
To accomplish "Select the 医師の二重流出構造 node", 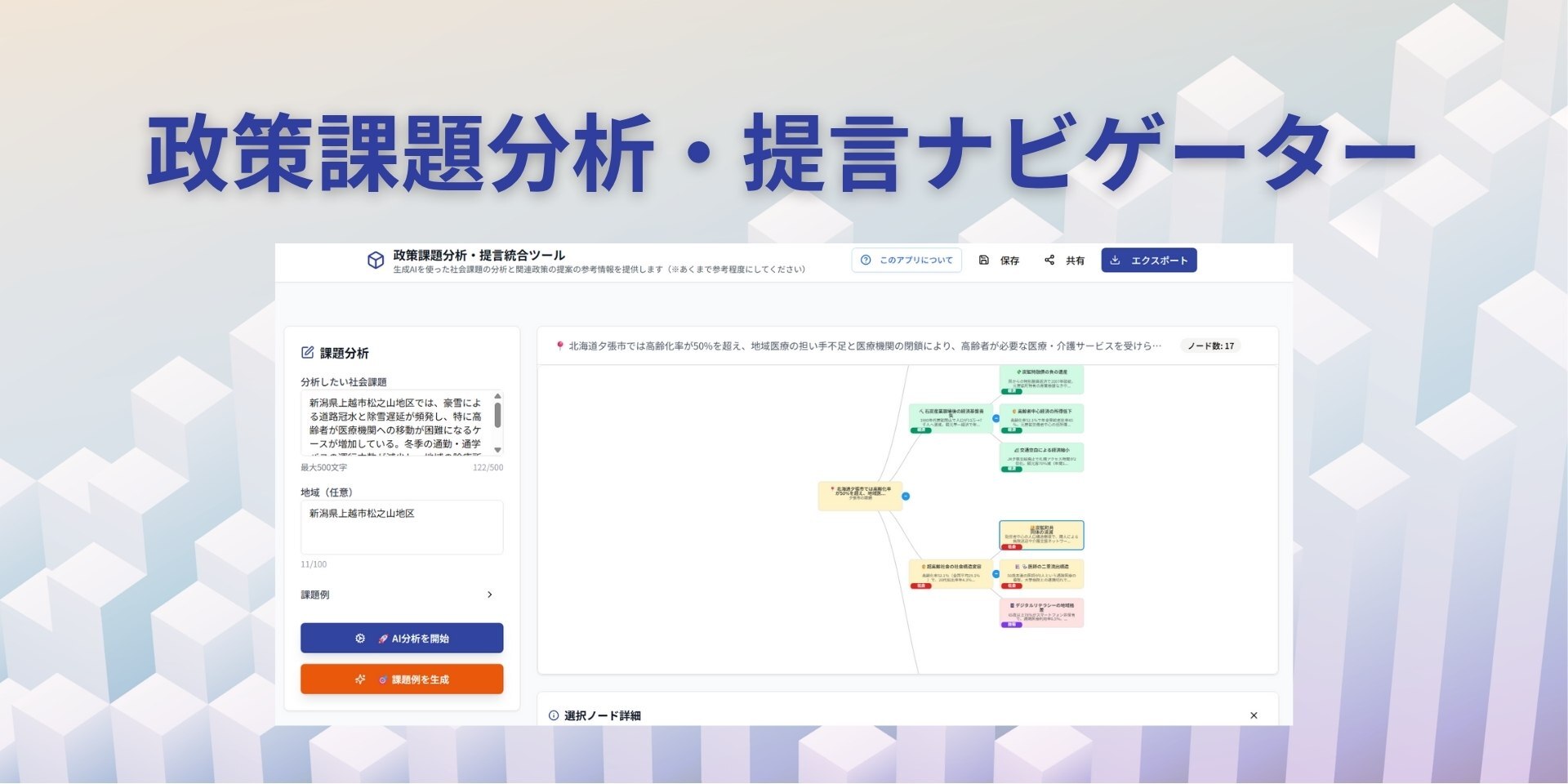I will pyautogui.click(x=1041, y=573).
